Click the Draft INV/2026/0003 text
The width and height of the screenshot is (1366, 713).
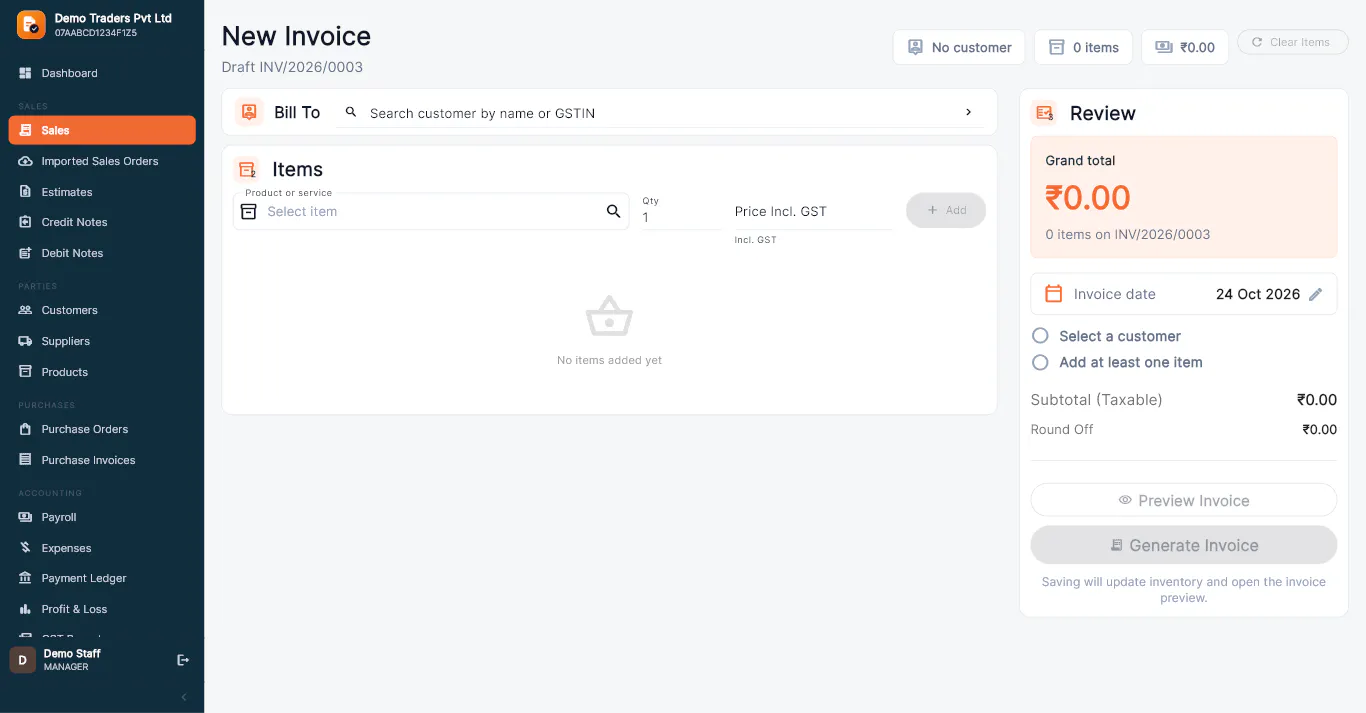pyautogui.click(x=292, y=67)
